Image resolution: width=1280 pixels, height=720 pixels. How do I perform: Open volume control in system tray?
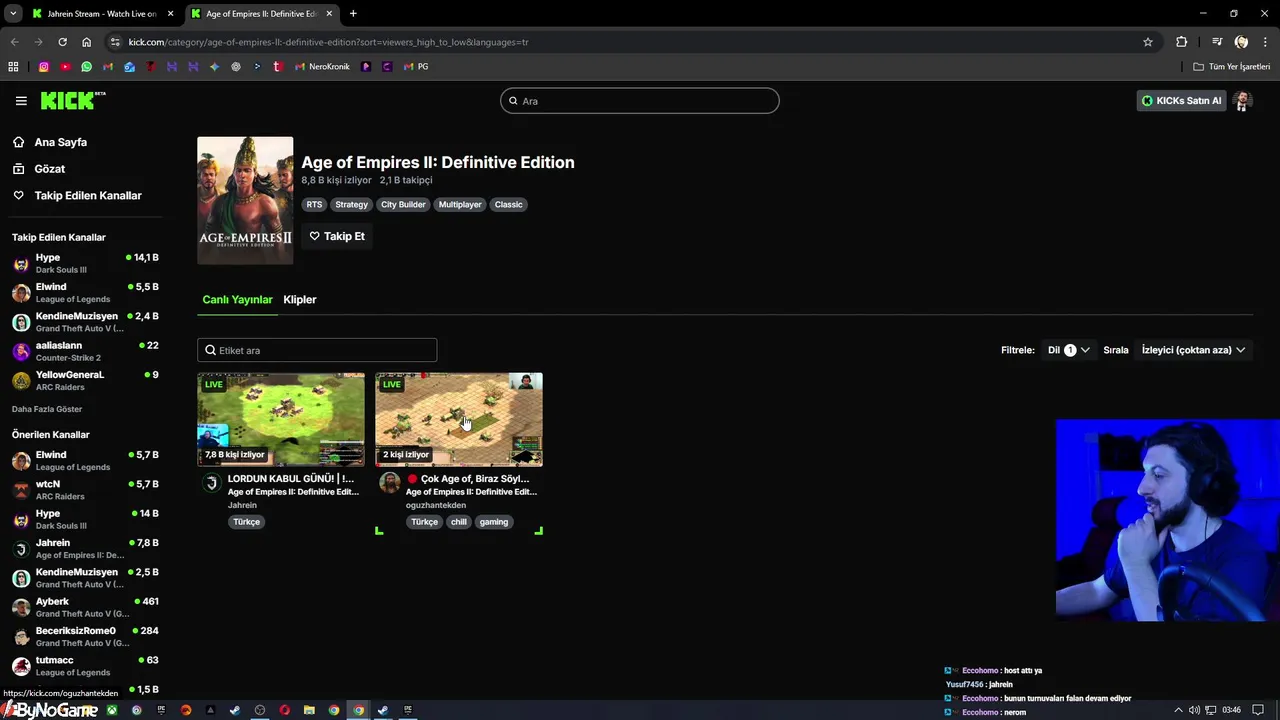point(1194,710)
